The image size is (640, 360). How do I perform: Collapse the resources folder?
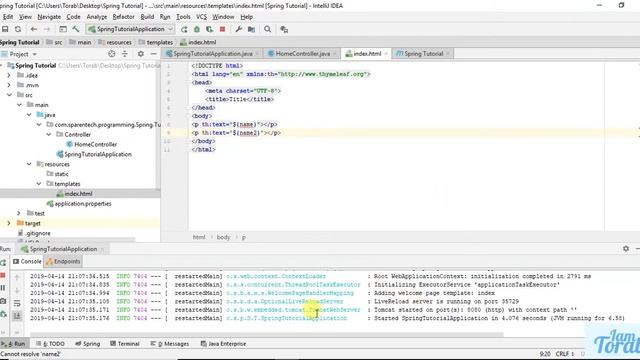[29, 164]
